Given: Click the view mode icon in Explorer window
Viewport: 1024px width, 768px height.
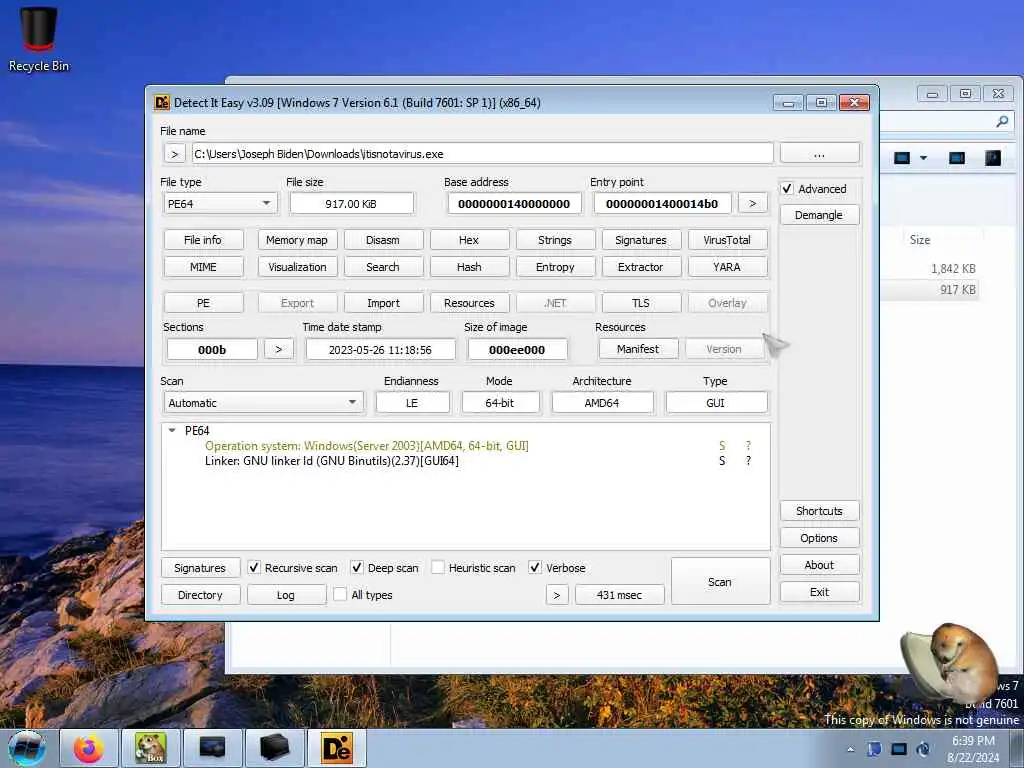Looking at the screenshot, I should 902,158.
